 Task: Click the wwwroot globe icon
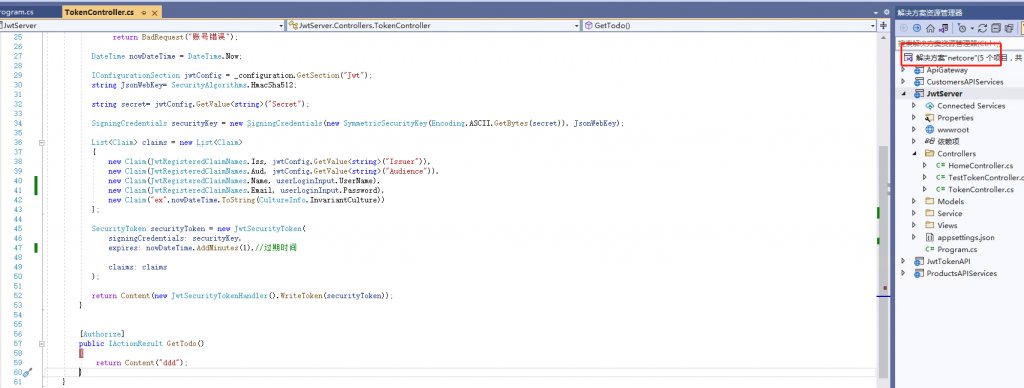930,129
